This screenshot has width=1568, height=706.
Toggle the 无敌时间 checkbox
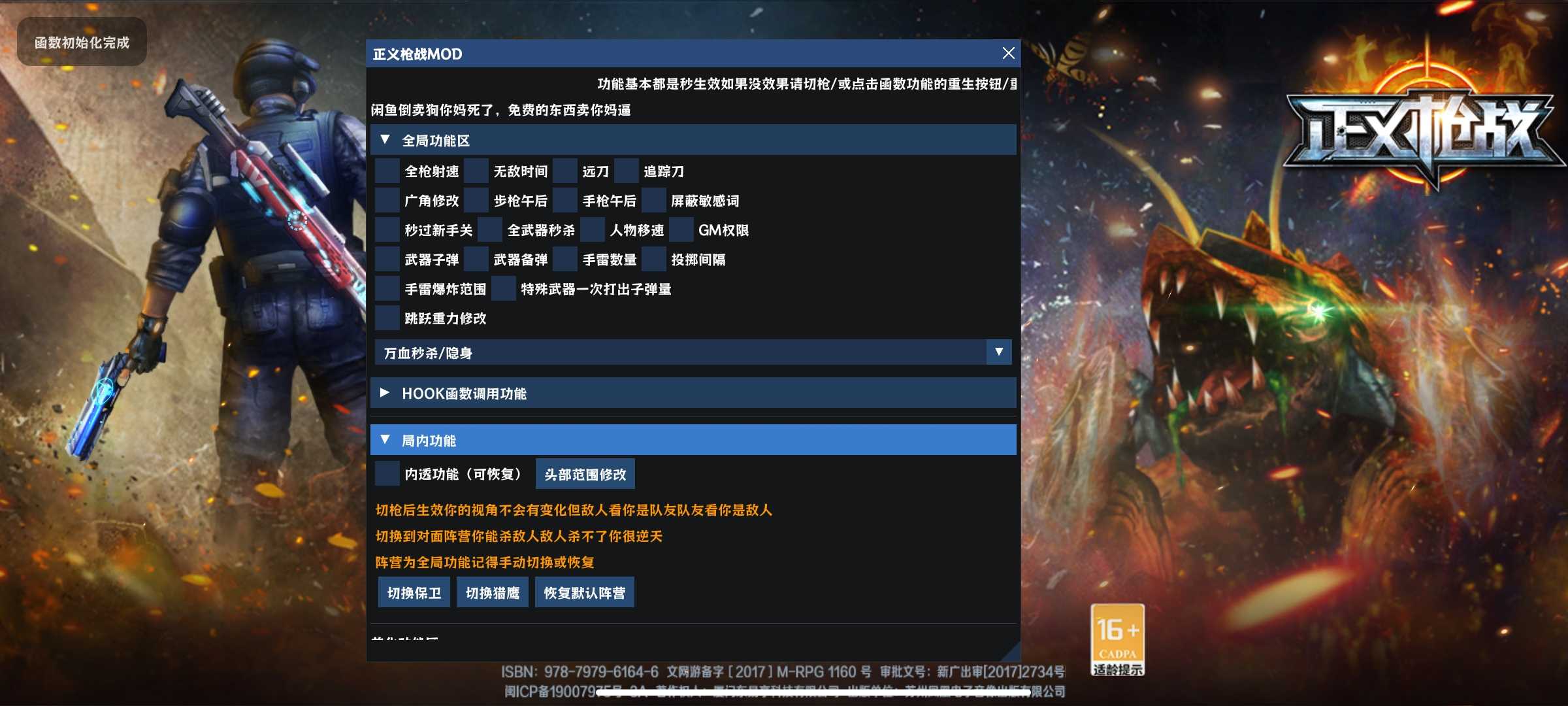[476, 171]
